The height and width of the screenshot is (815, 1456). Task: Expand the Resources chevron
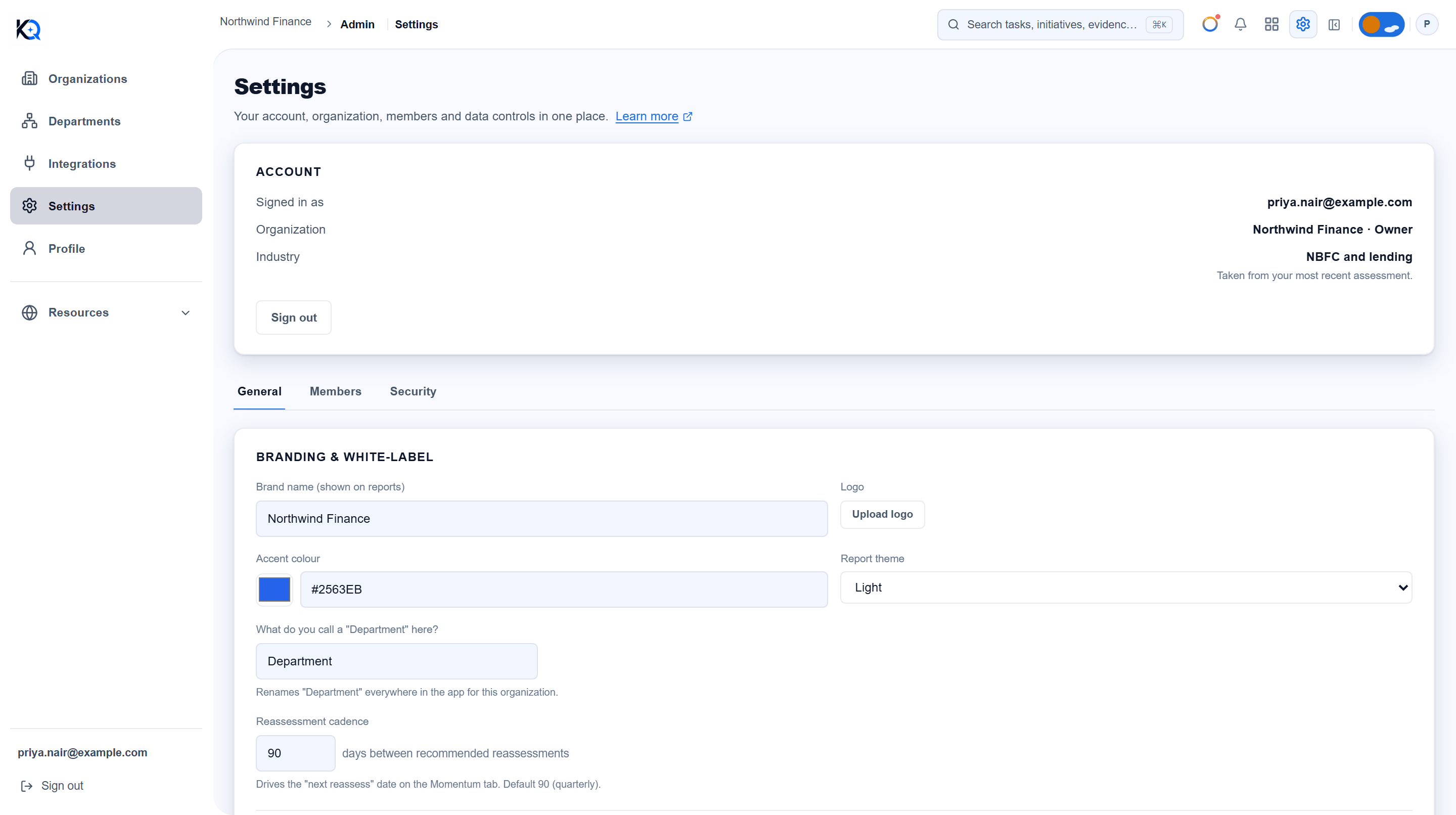186,312
